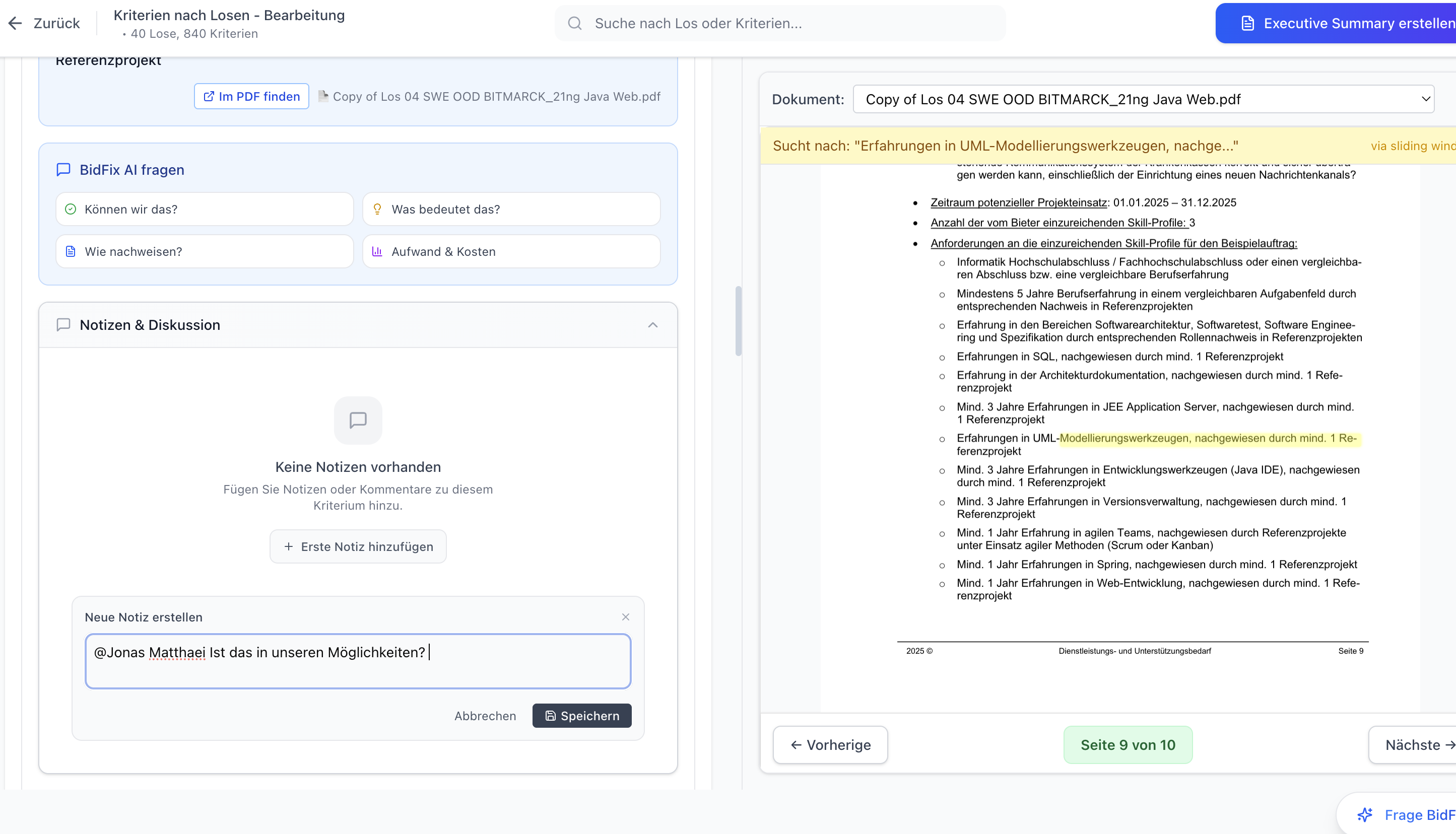Select the Wie nachweisen? prompt
The image size is (1456, 834).
coord(204,251)
